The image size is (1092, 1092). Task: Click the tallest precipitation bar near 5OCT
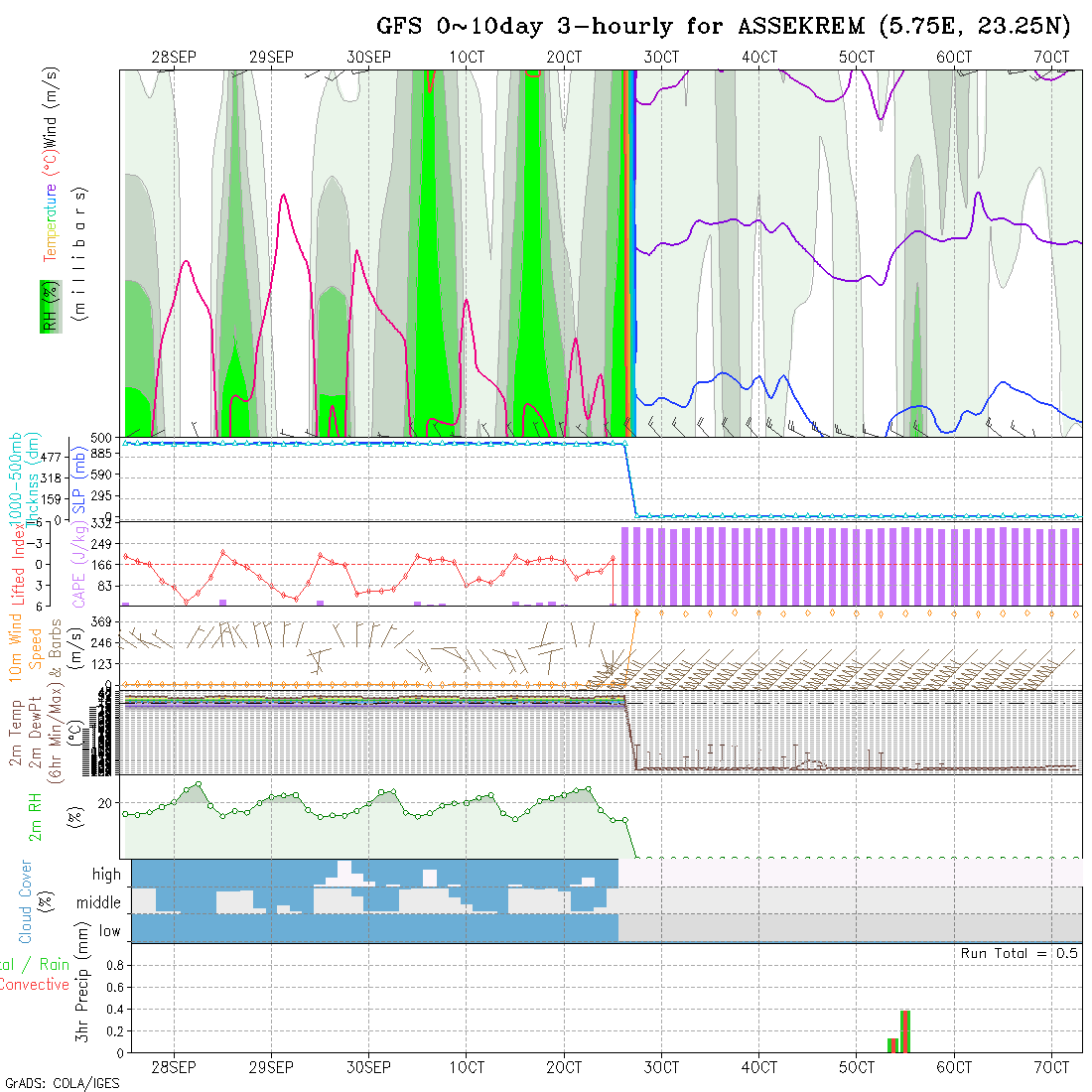pos(904,1030)
